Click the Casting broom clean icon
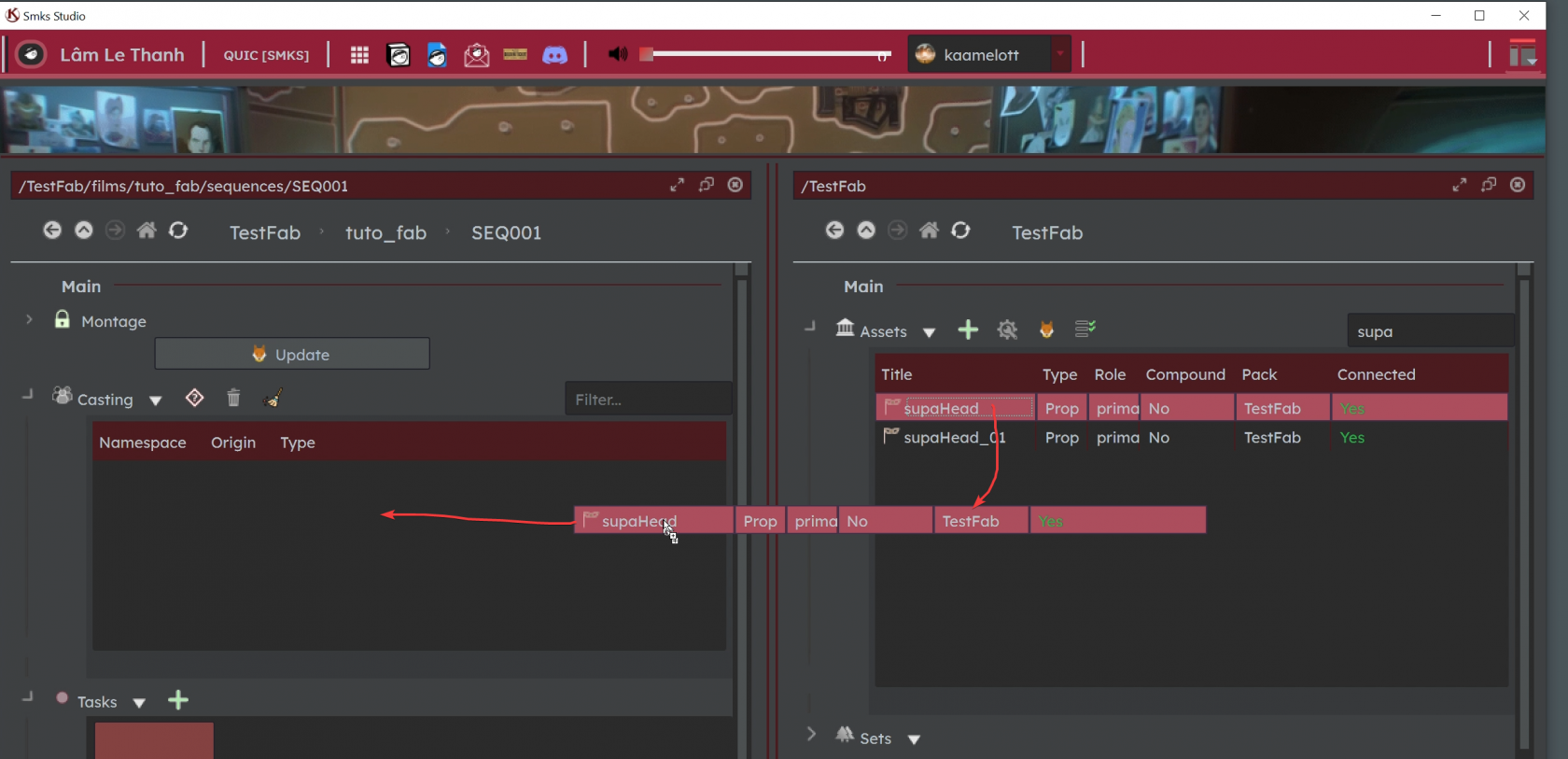This screenshot has height=759, width=1568. [273, 399]
